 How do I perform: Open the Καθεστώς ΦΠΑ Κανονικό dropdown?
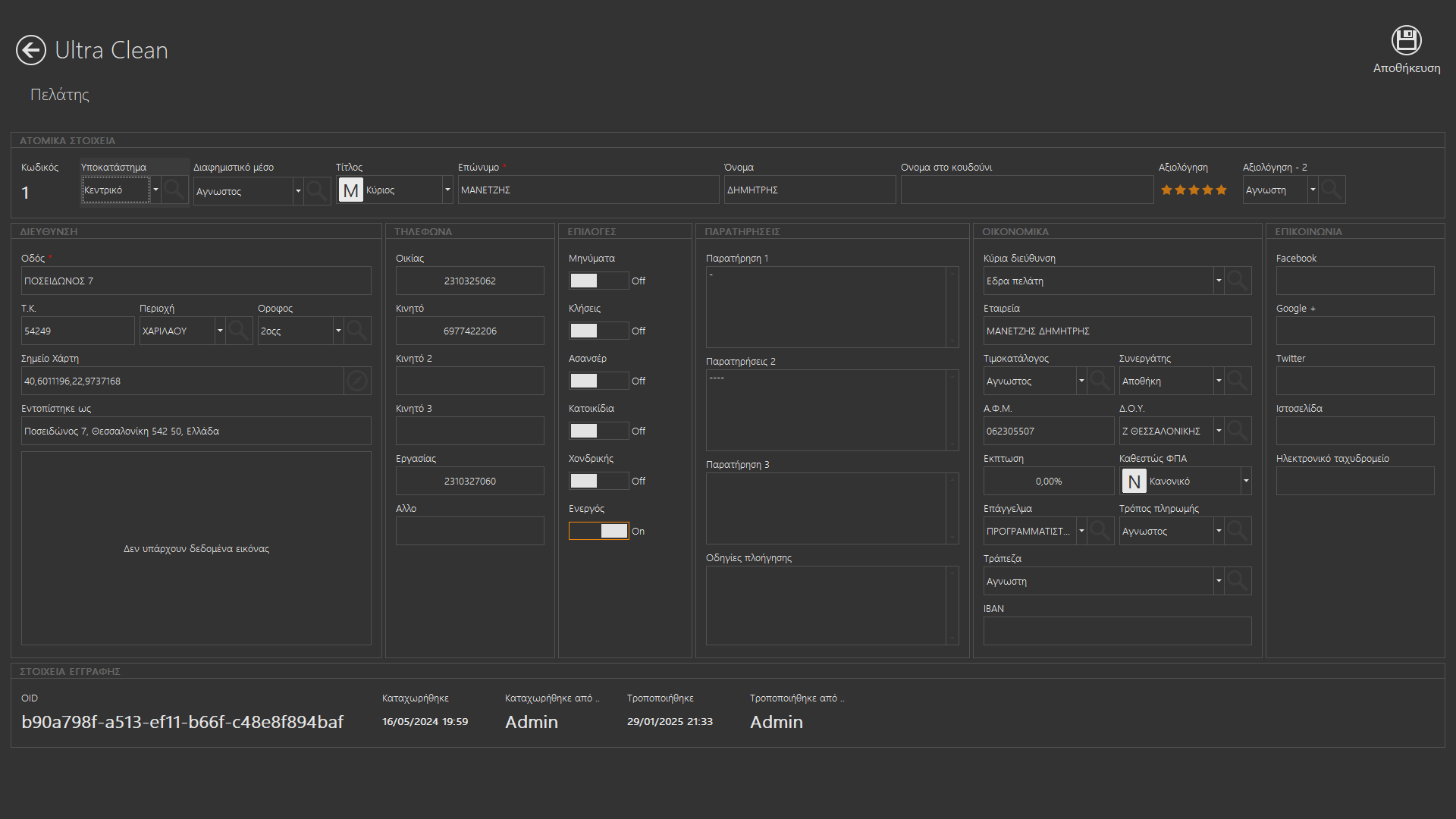pyautogui.click(x=1245, y=481)
